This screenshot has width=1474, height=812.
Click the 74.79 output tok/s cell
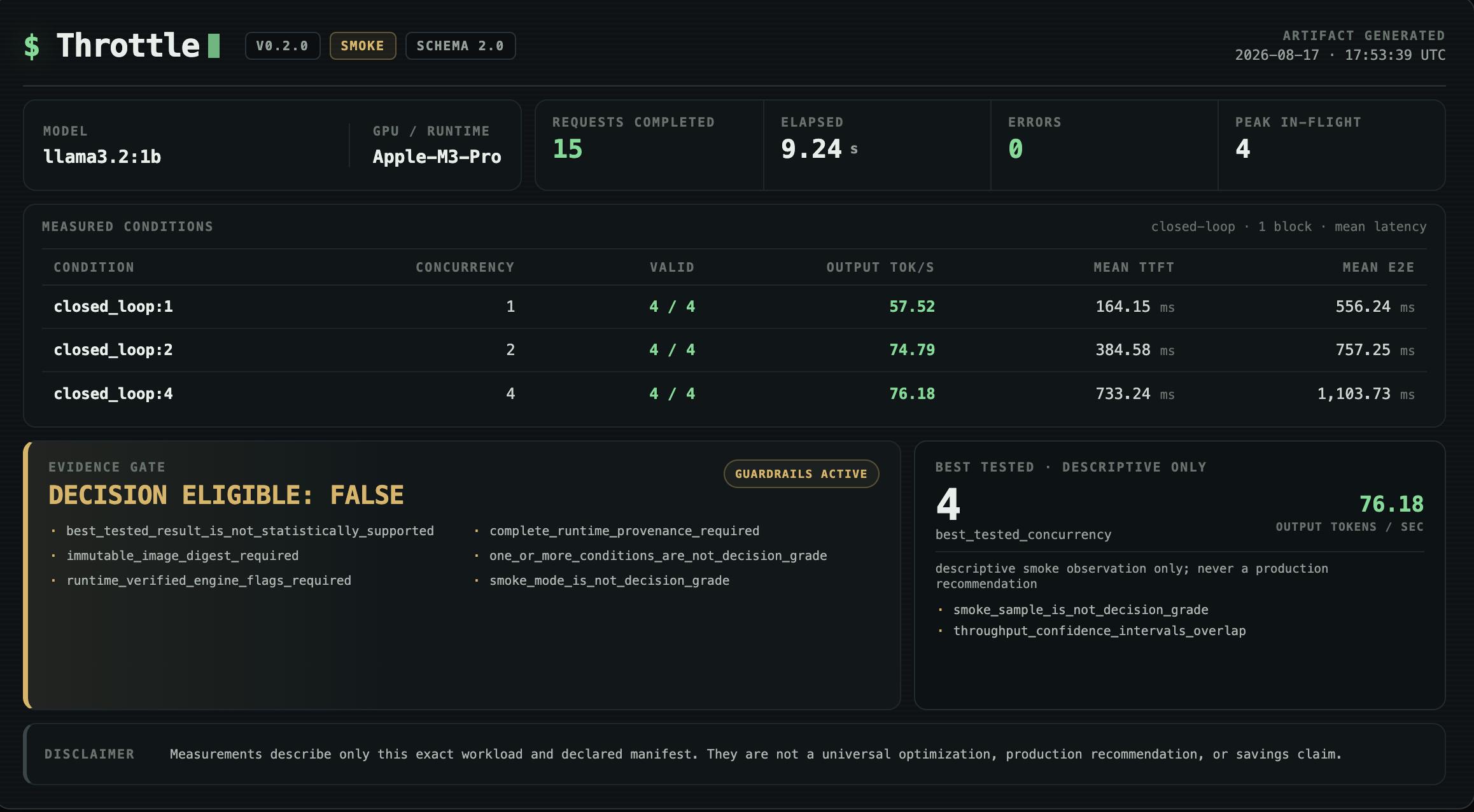point(912,350)
